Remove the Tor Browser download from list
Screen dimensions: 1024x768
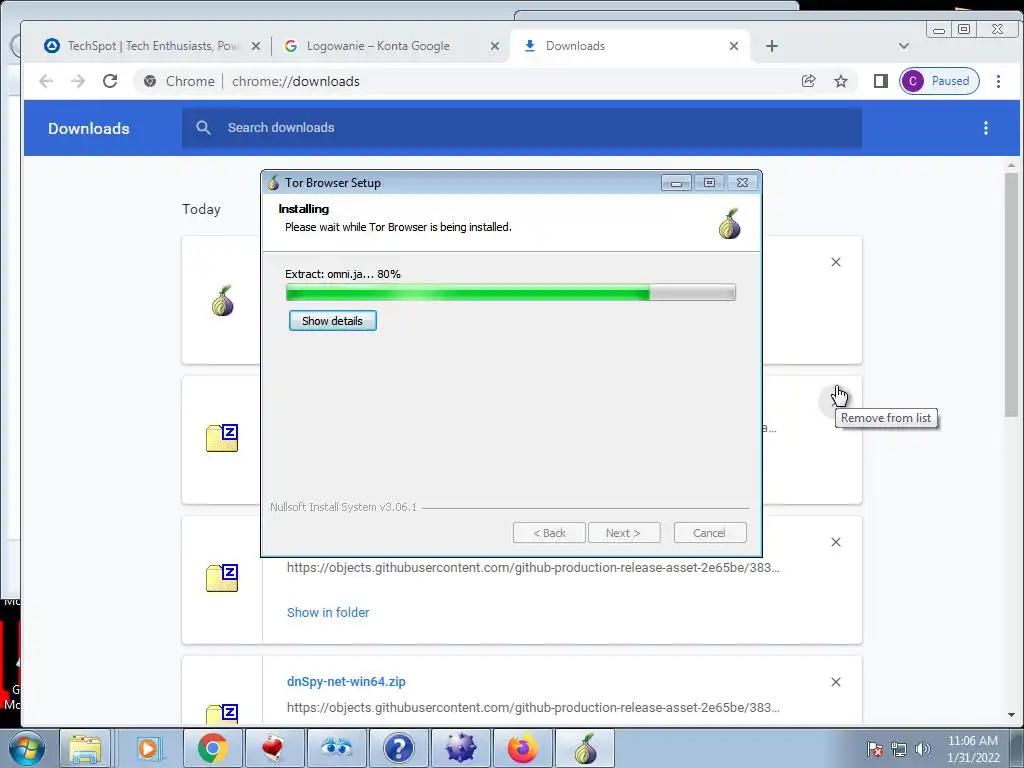[x=836, y=262]
